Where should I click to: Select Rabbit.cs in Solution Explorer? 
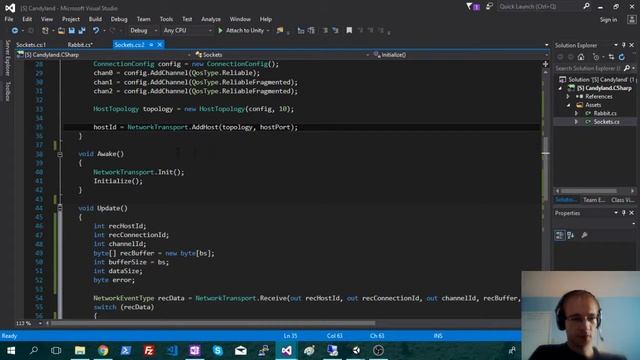pos(605,113)
